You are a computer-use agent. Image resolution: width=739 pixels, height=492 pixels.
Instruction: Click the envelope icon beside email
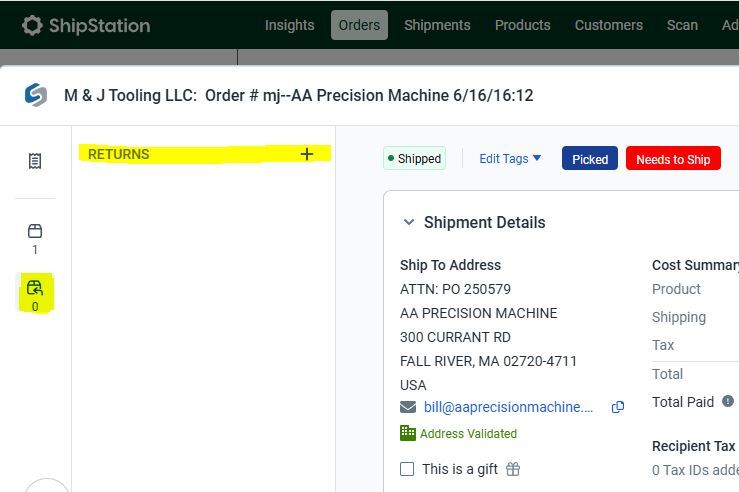coord(408,407)
